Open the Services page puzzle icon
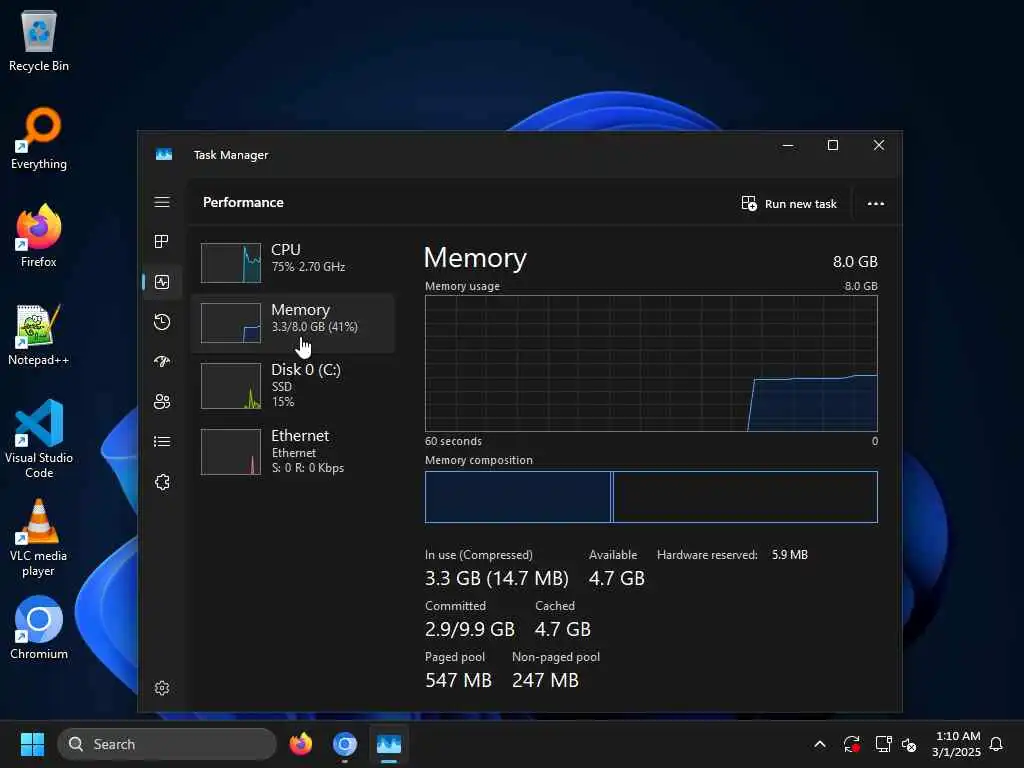Screen dimensions: 1024x768 coord(162,482)
